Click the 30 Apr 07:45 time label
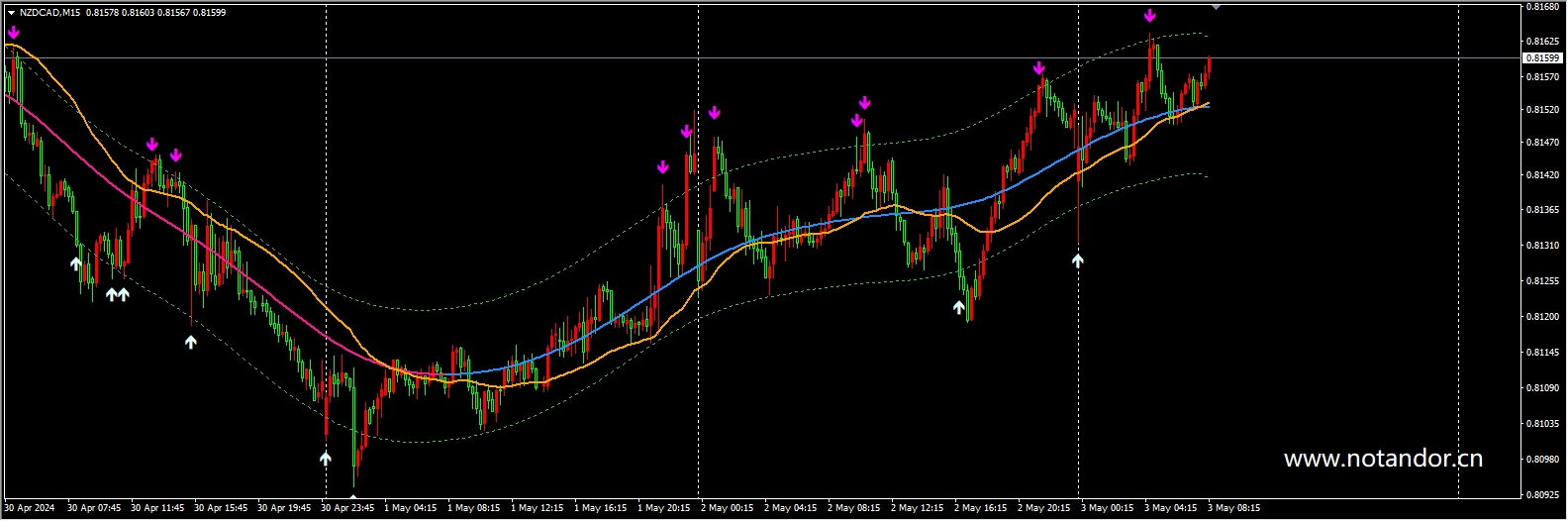Screen dimensions: 1568x521 [x=94, y=508]
